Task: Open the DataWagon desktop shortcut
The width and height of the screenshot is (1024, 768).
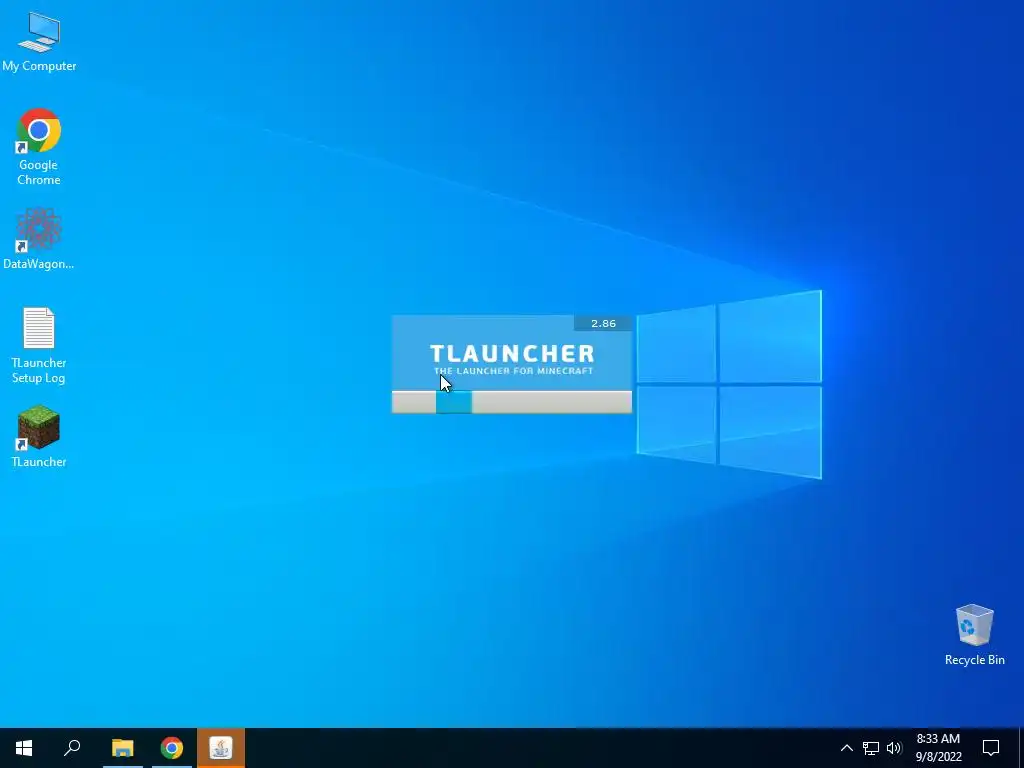Action: pos(39,239)
